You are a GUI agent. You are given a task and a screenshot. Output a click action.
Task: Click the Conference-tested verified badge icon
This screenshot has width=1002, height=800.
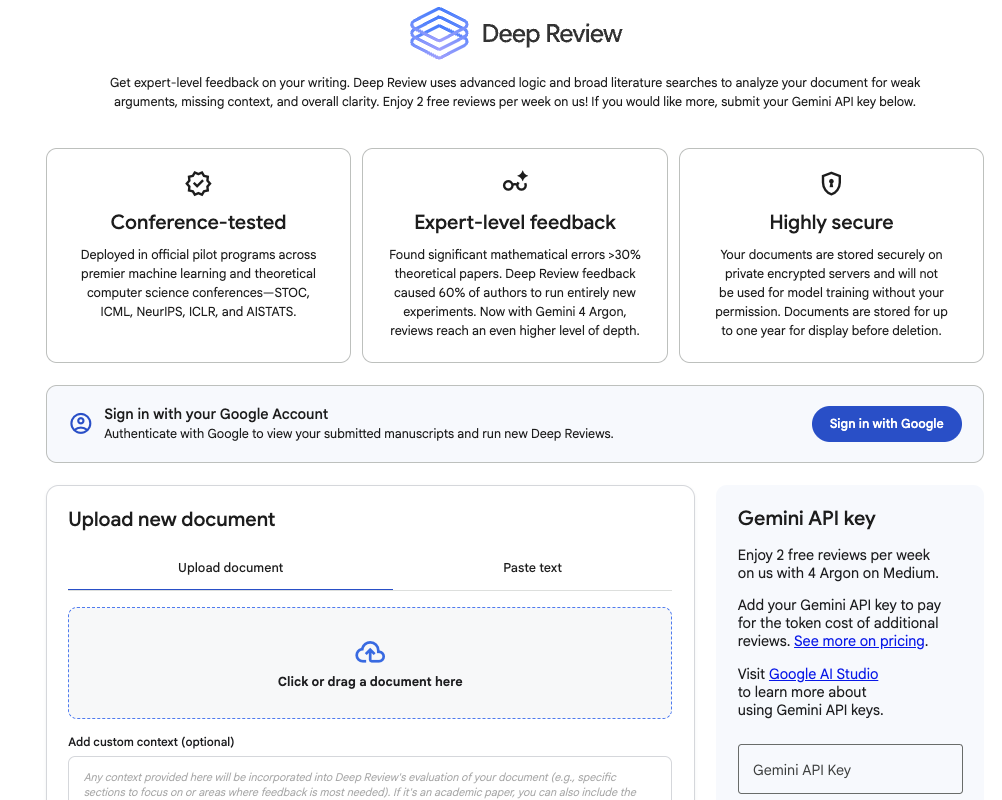click(x=198, y=183)
